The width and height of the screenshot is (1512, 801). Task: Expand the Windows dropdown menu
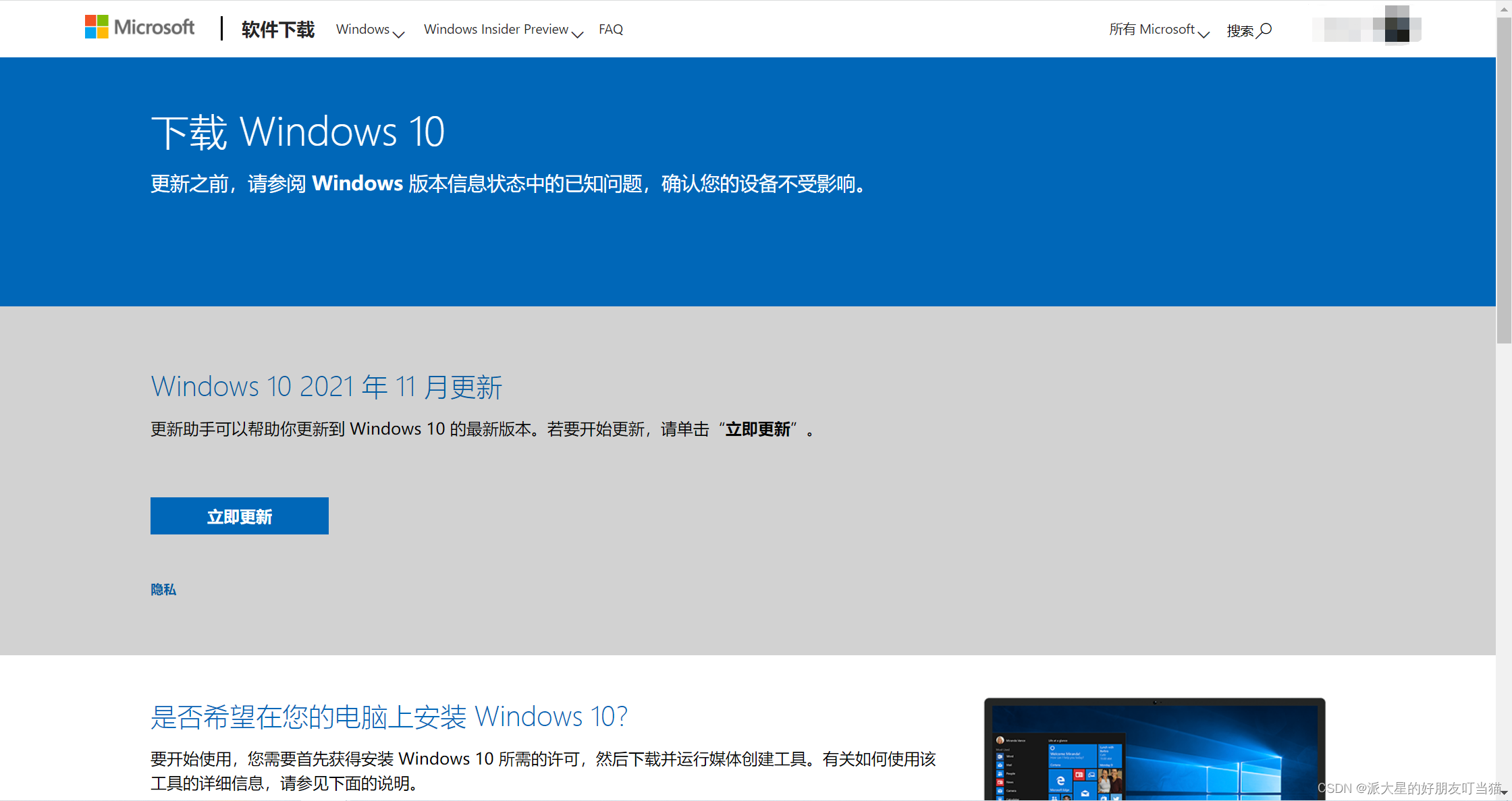[x=370, y=30]
